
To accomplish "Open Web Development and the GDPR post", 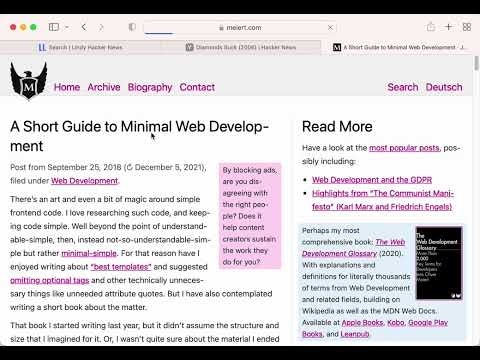I will (x=372, y=180).
